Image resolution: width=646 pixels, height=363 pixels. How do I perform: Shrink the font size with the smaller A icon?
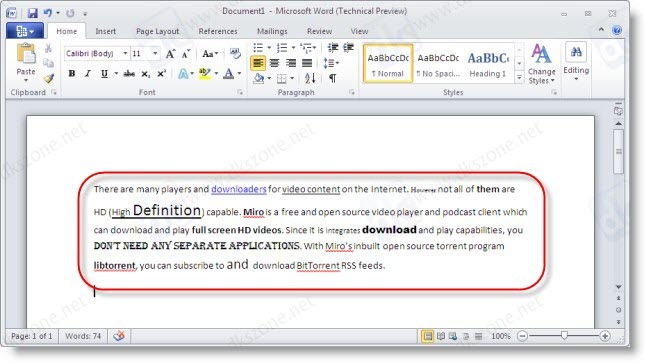[x=186, y=54]
